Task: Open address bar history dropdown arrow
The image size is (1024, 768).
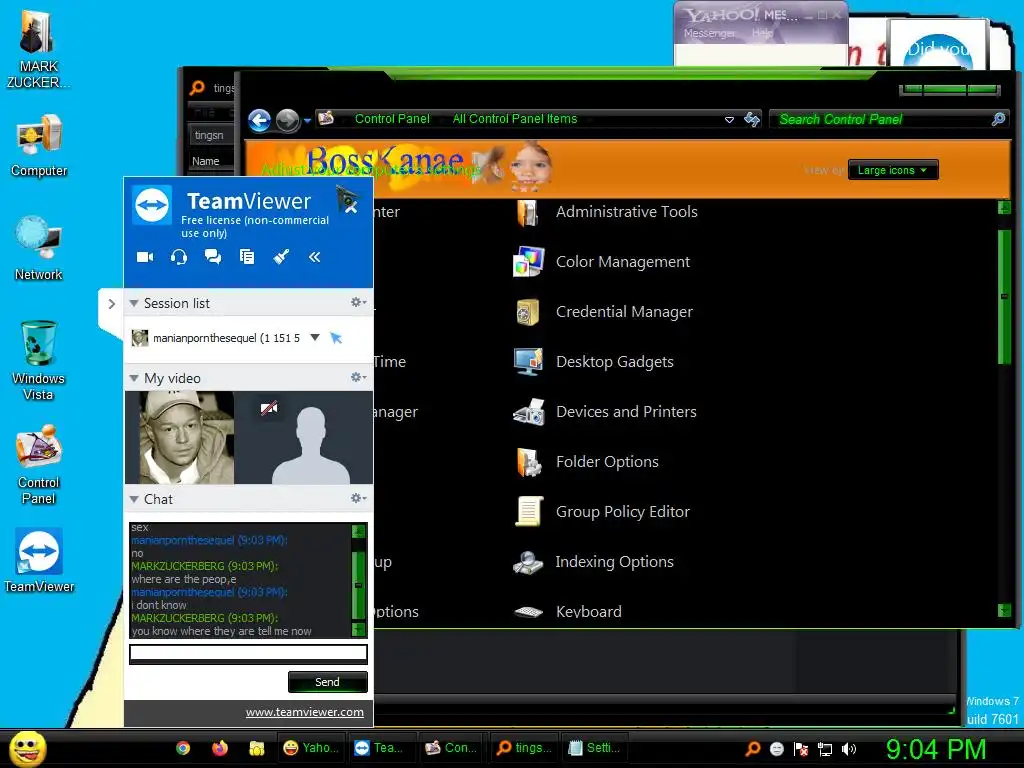Action: (729, 120)
